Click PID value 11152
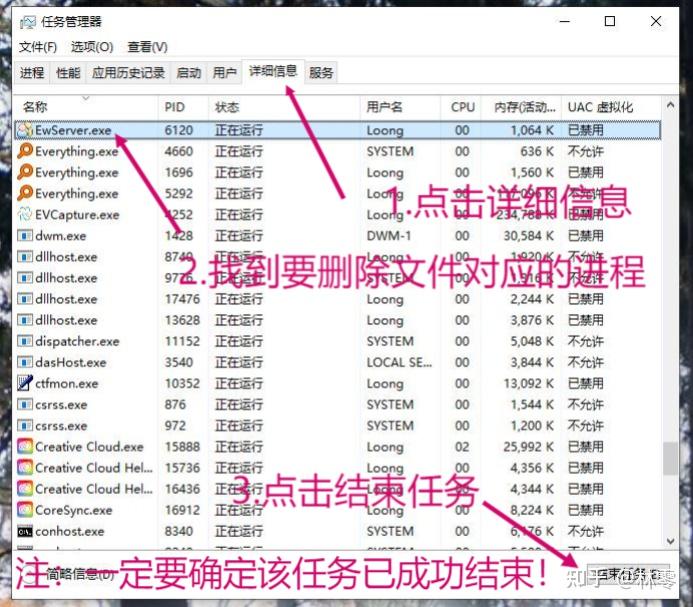 pyautogui.click(x=182, y=341)
